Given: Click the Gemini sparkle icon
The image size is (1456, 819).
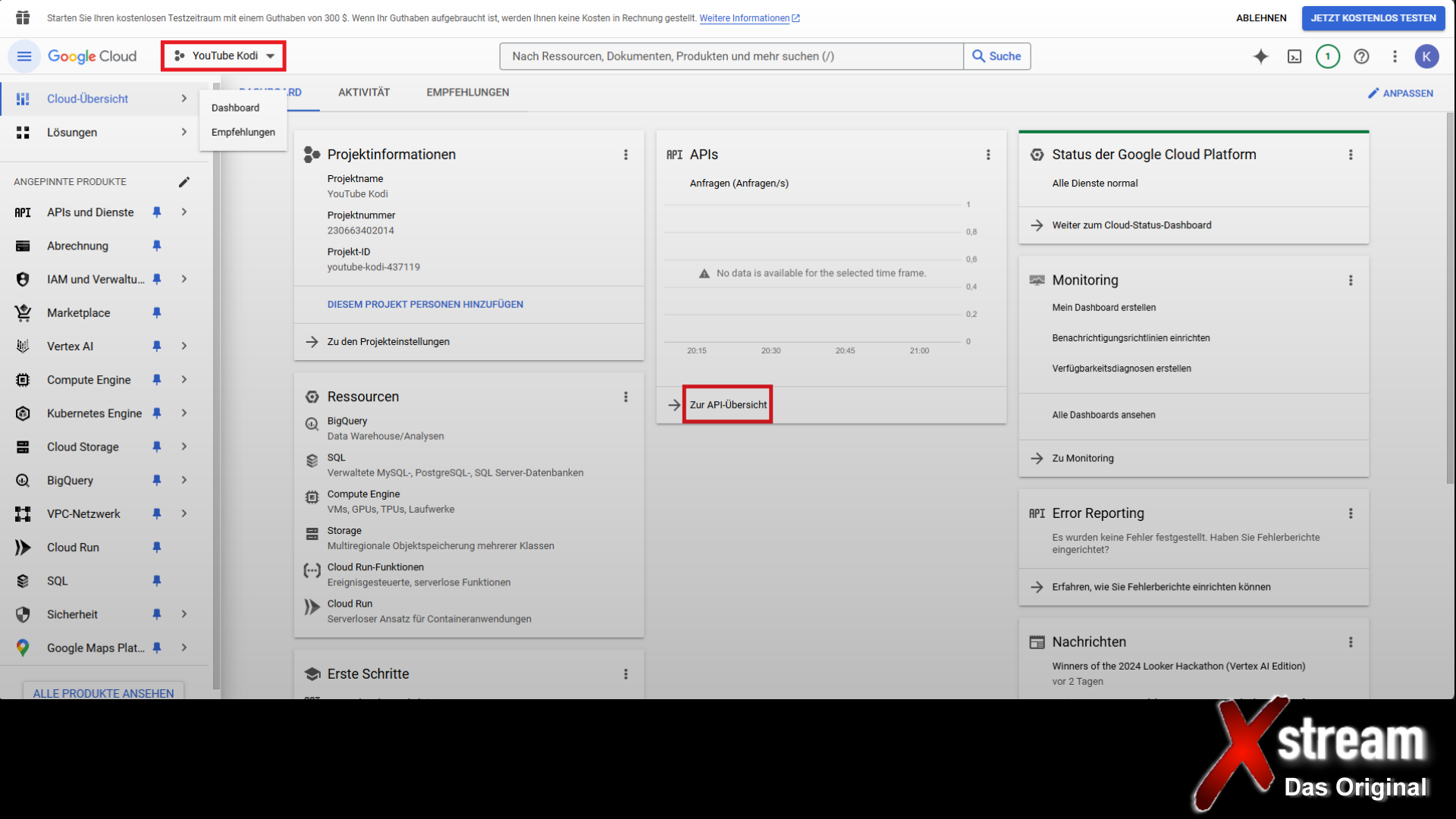Looking at the screenshot, I should [1260, 56].
